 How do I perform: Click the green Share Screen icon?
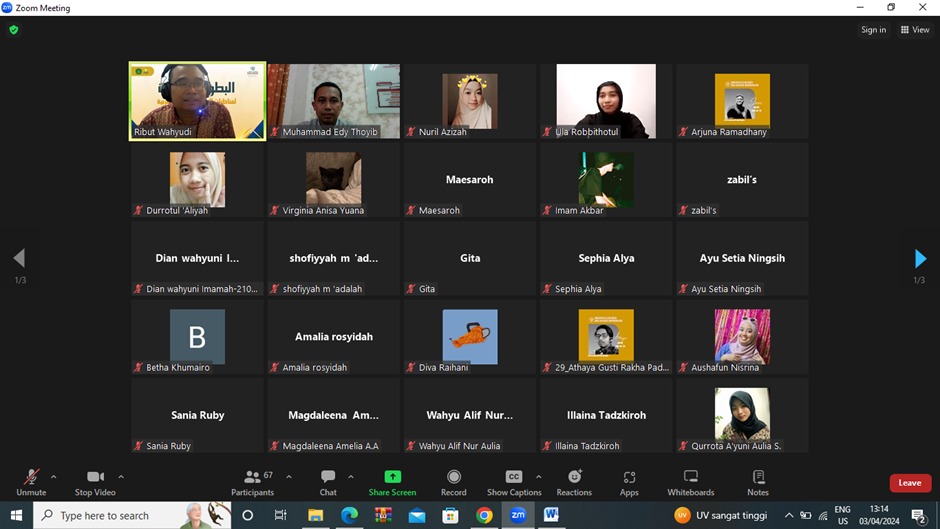pos(392,477)
